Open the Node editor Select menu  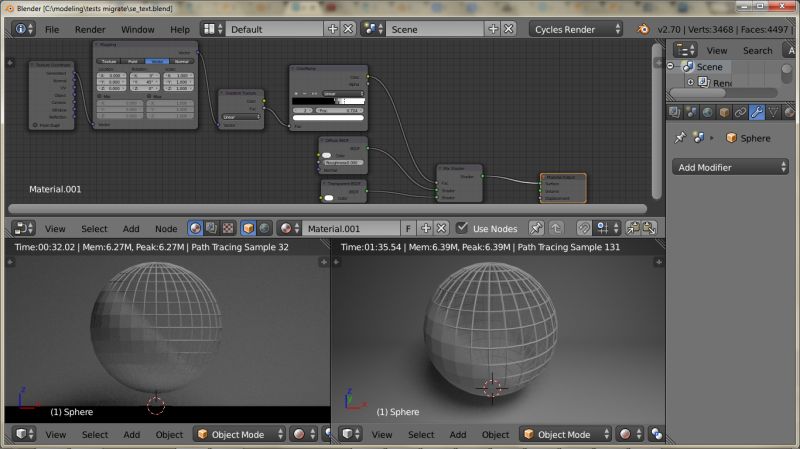[94, 229]
